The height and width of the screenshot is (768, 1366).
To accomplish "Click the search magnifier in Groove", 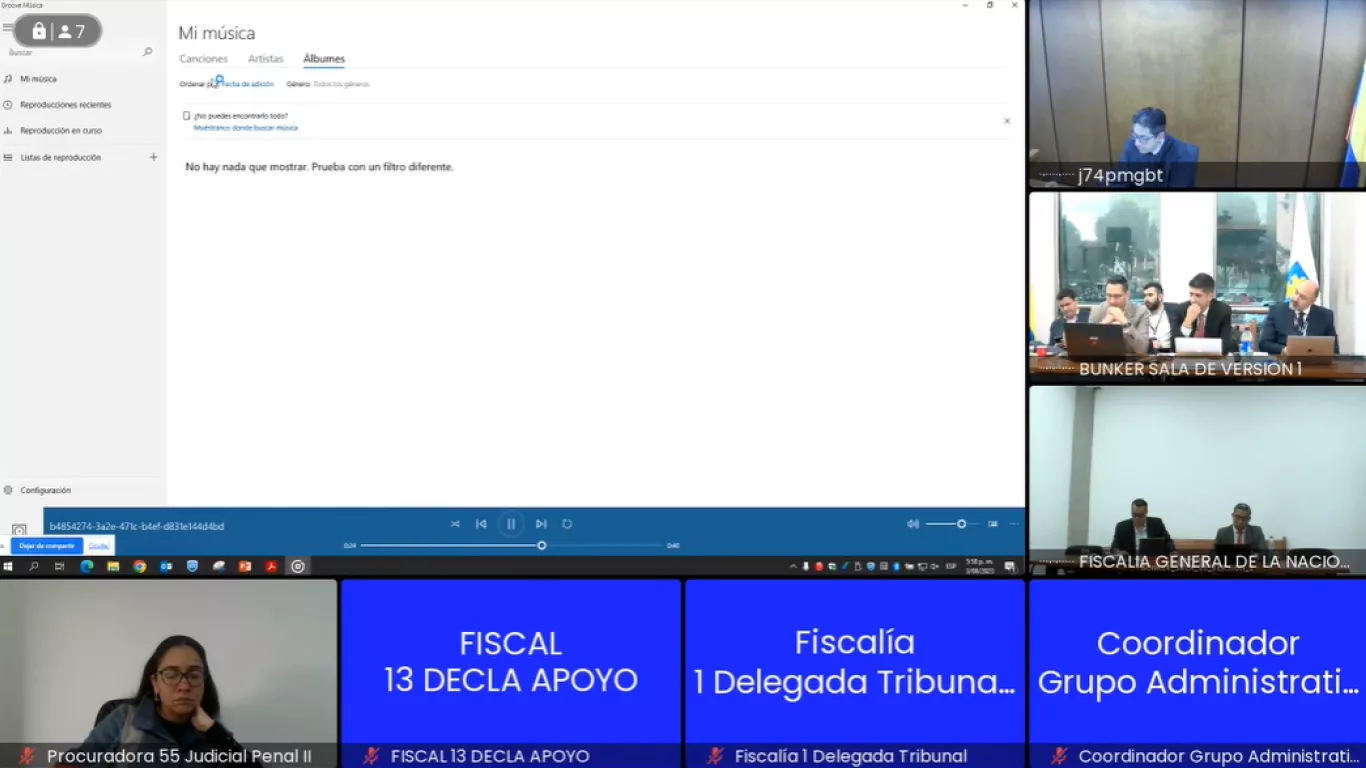I will (x=147, y=52).
